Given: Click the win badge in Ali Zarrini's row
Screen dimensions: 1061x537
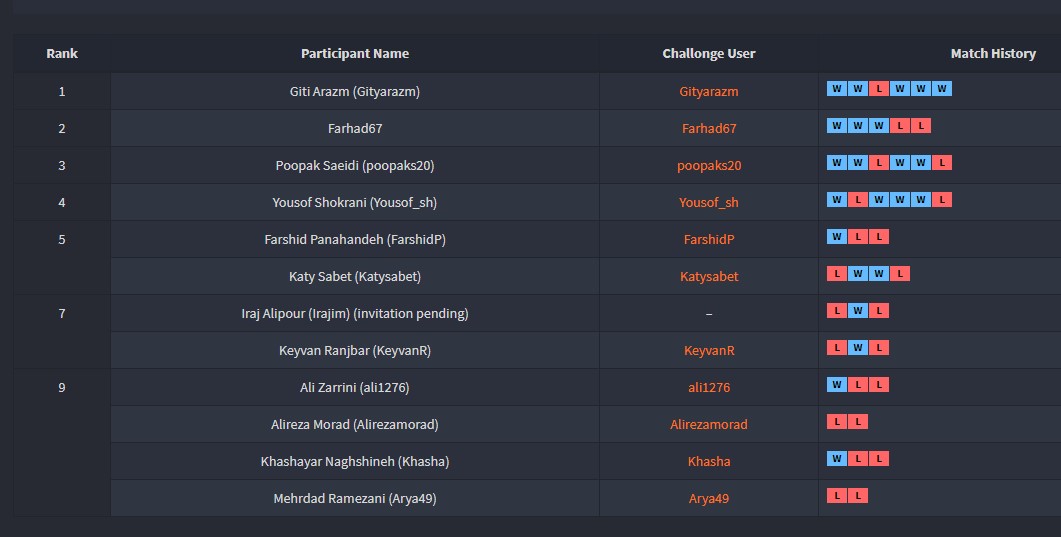Looking at the screenshot, I should (x=836, y=385).
